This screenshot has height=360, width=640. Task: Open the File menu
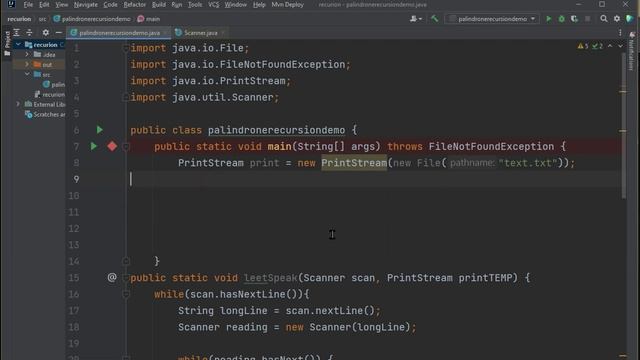click(28, 5)
